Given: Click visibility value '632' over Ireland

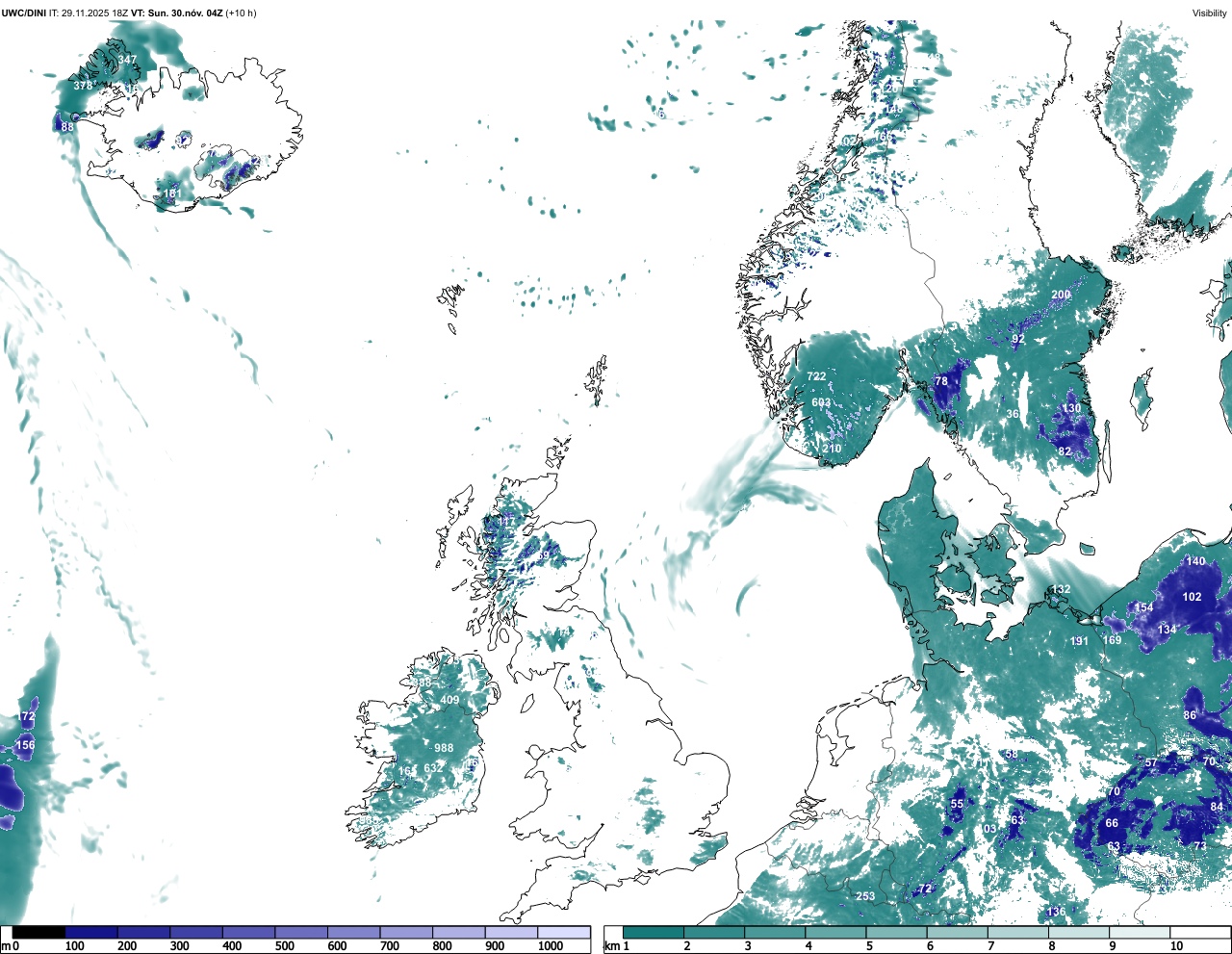Looking at the screenshot, I should point(434,767).
